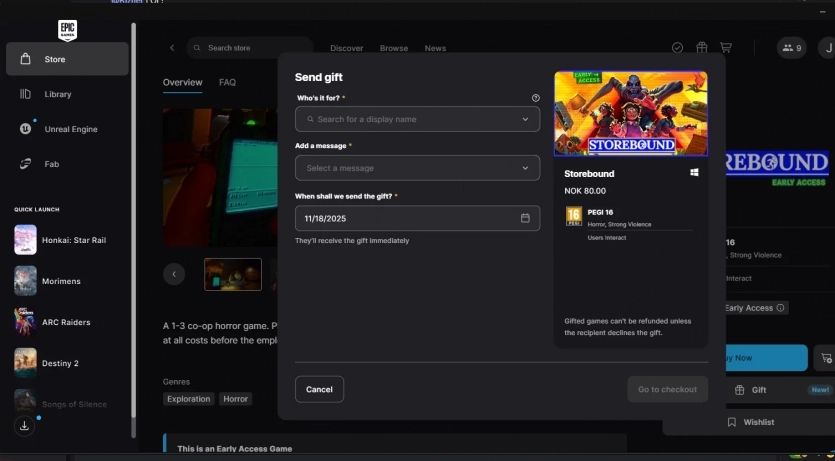
Task: Click the search magnifier icon in store bar
Action: (x=197, y=48)
